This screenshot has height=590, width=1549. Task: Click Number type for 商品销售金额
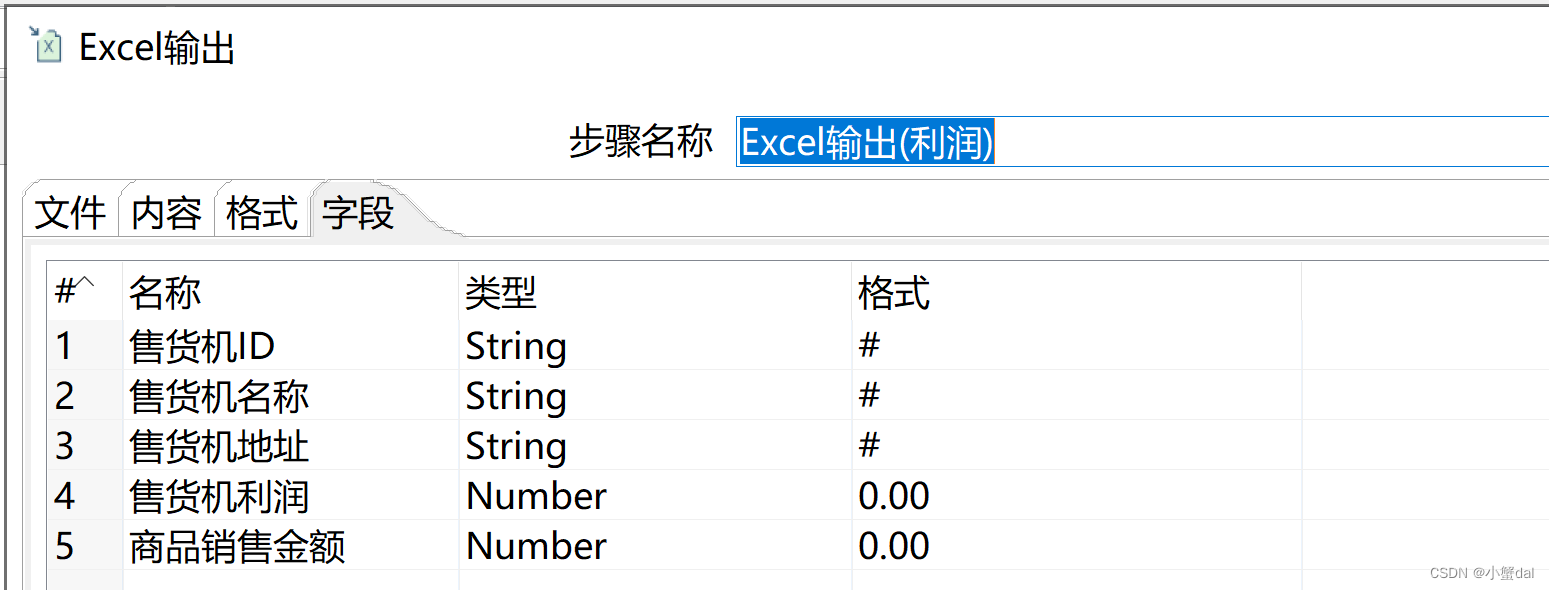655,546
